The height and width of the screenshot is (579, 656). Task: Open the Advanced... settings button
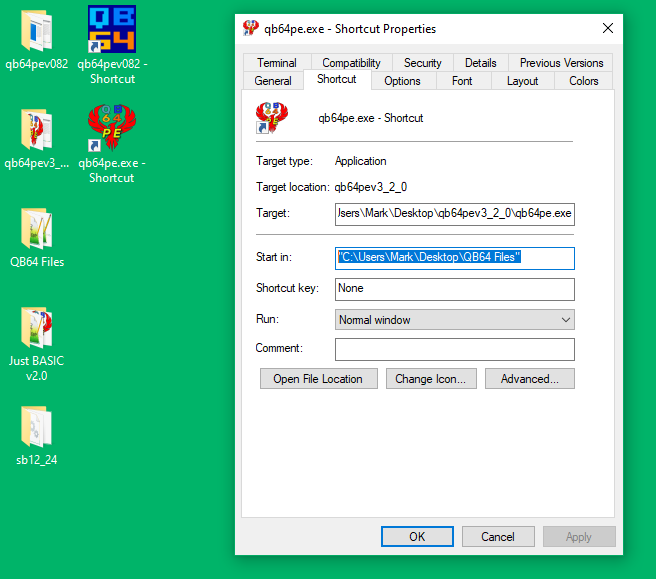click(x=530, y=379)
